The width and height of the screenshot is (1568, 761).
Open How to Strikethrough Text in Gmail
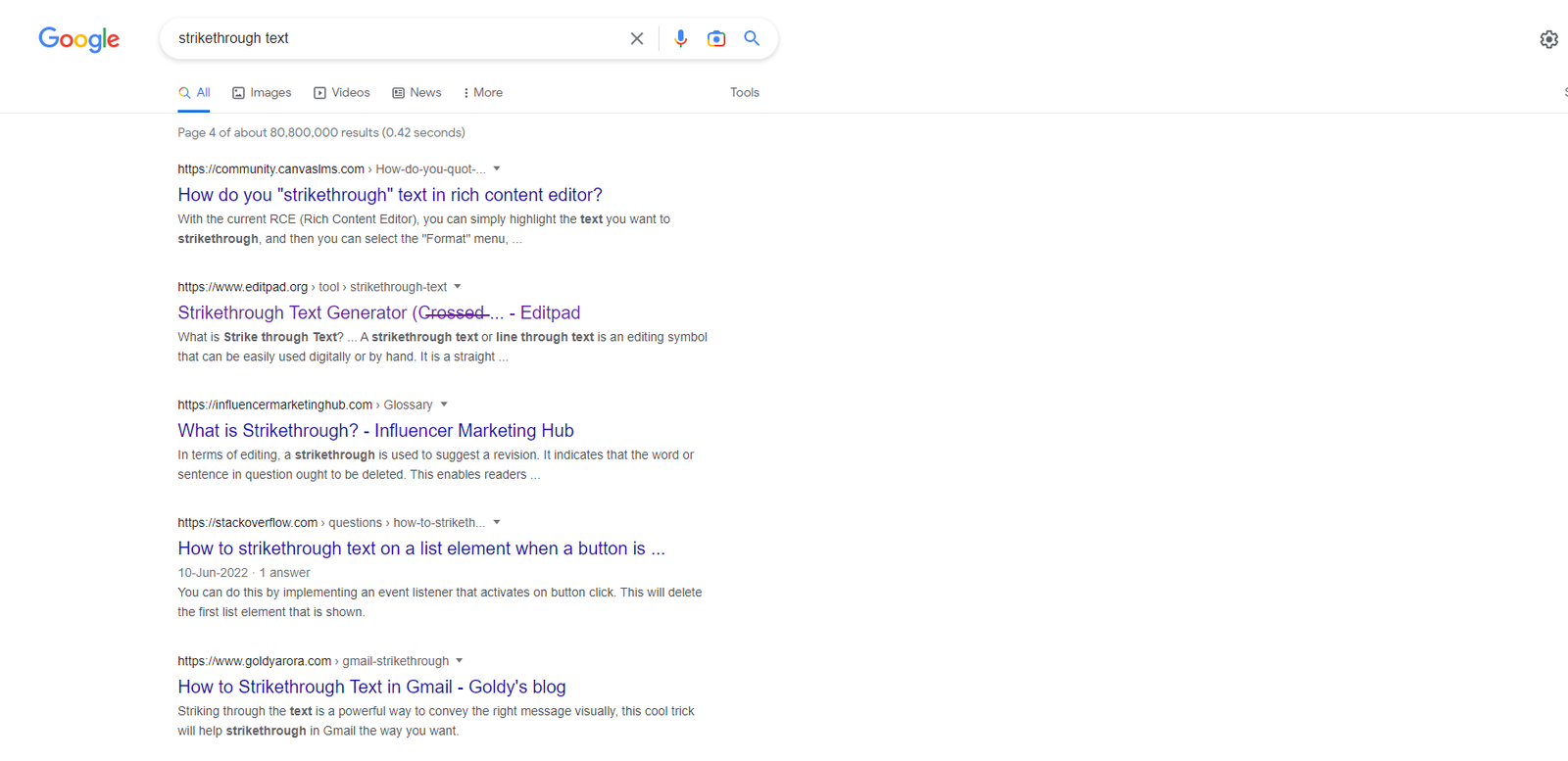coord(371,687)
